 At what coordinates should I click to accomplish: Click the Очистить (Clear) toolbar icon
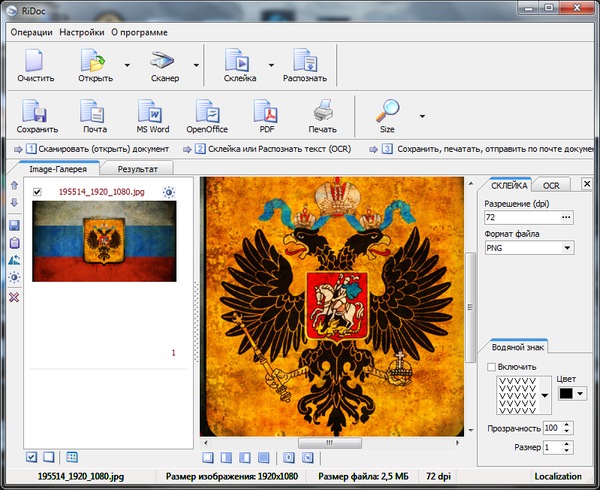(x=35, y=61)
